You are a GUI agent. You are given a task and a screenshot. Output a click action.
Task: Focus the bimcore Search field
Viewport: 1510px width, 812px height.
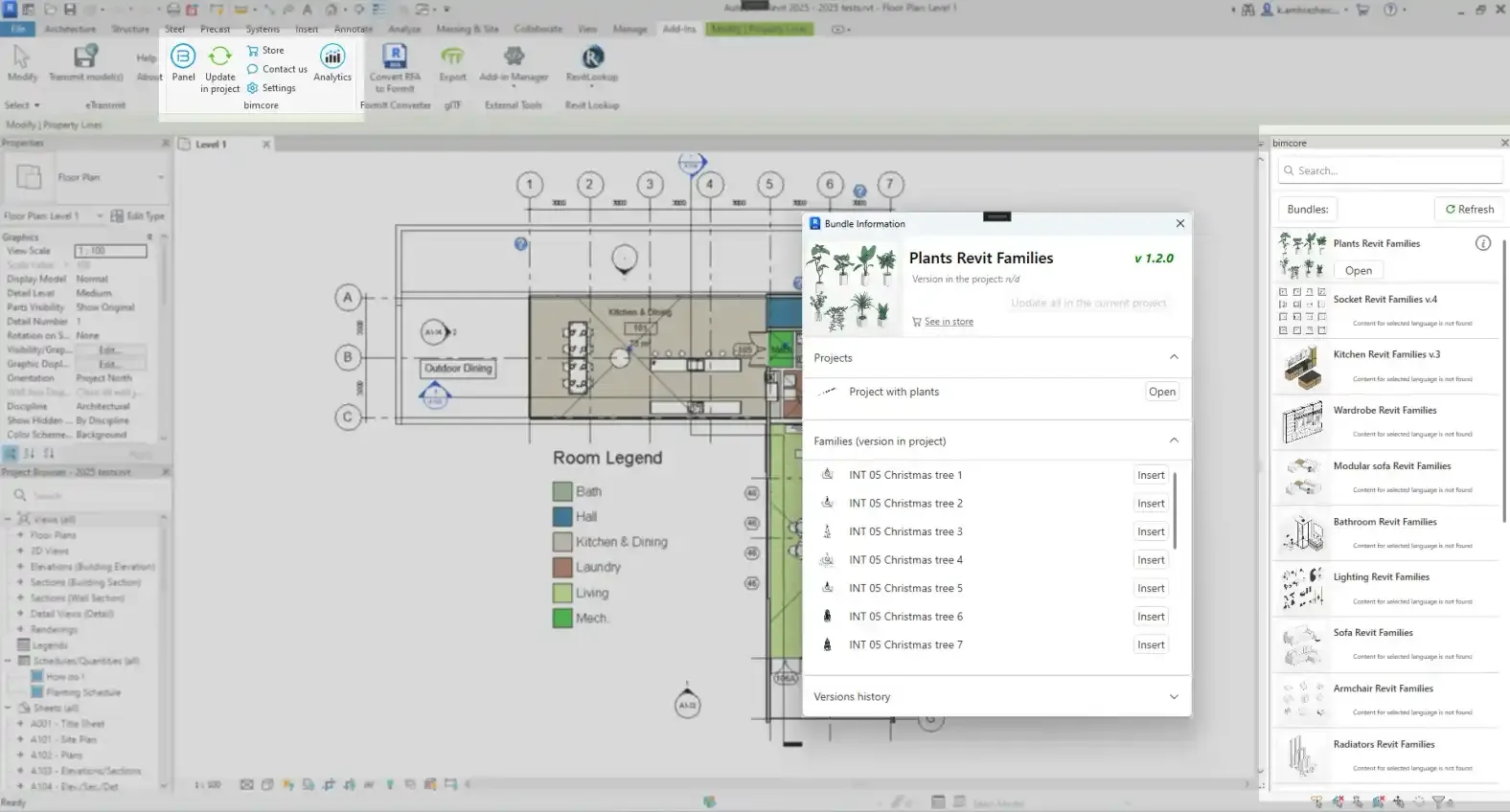[x=1389, y=170]
